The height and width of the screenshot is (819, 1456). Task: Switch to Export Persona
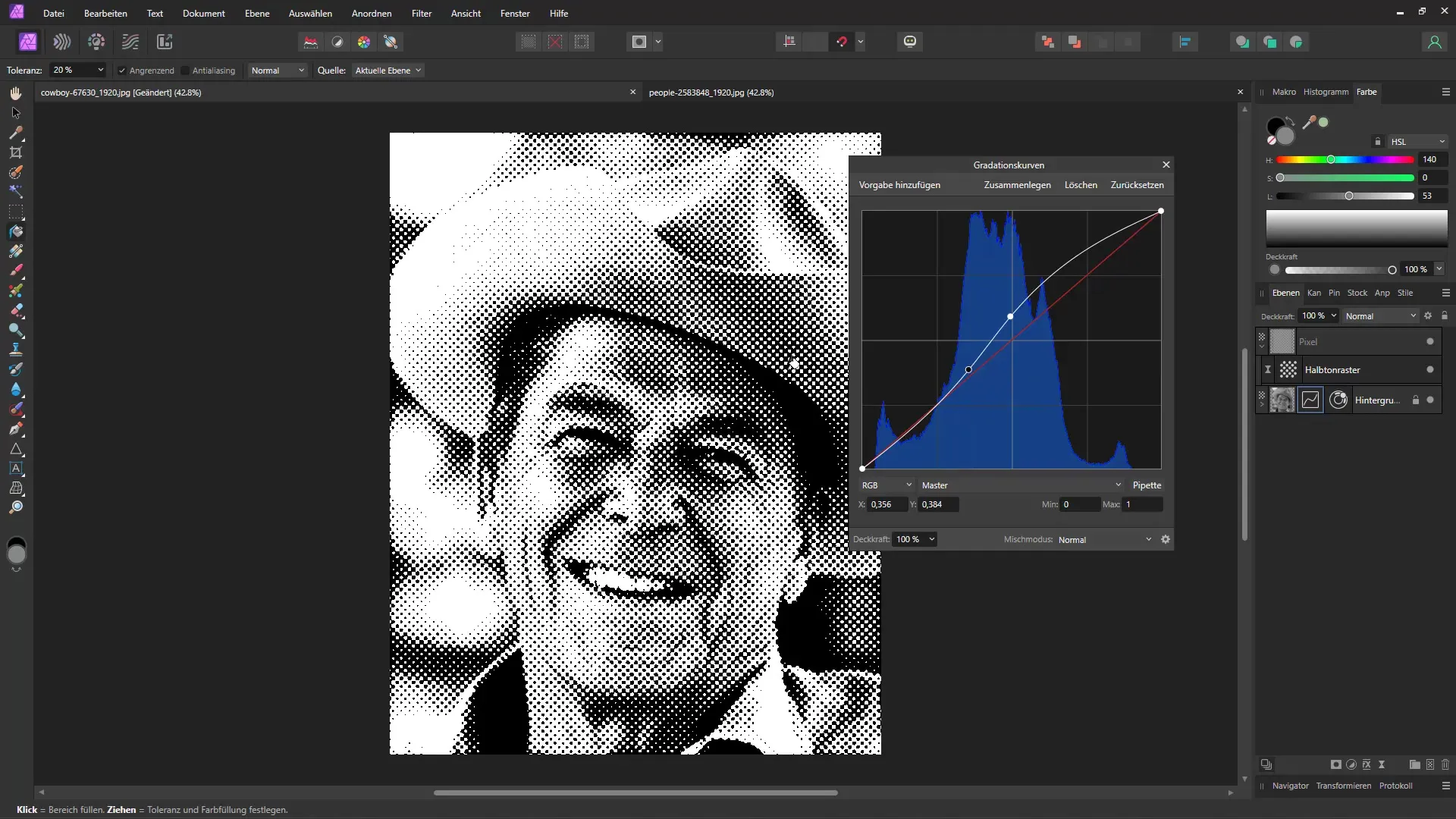pyautogui.click(x=165, y=42)
